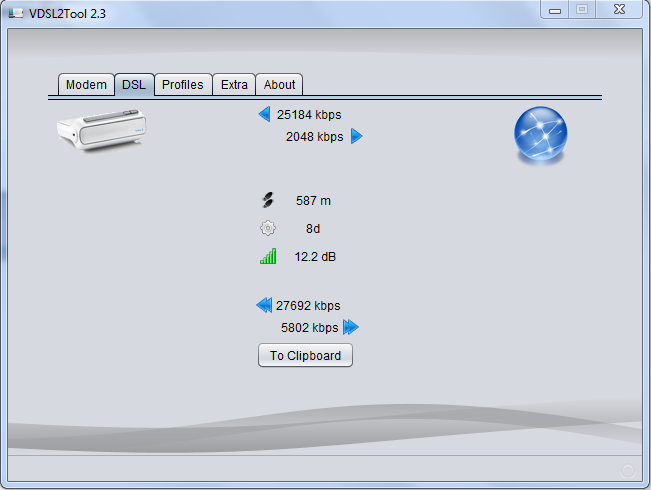The height and width of the screenshot is (490, 651).
Task: Click the VDSL2Tool title bar app icon
Action: coord(16,12)
